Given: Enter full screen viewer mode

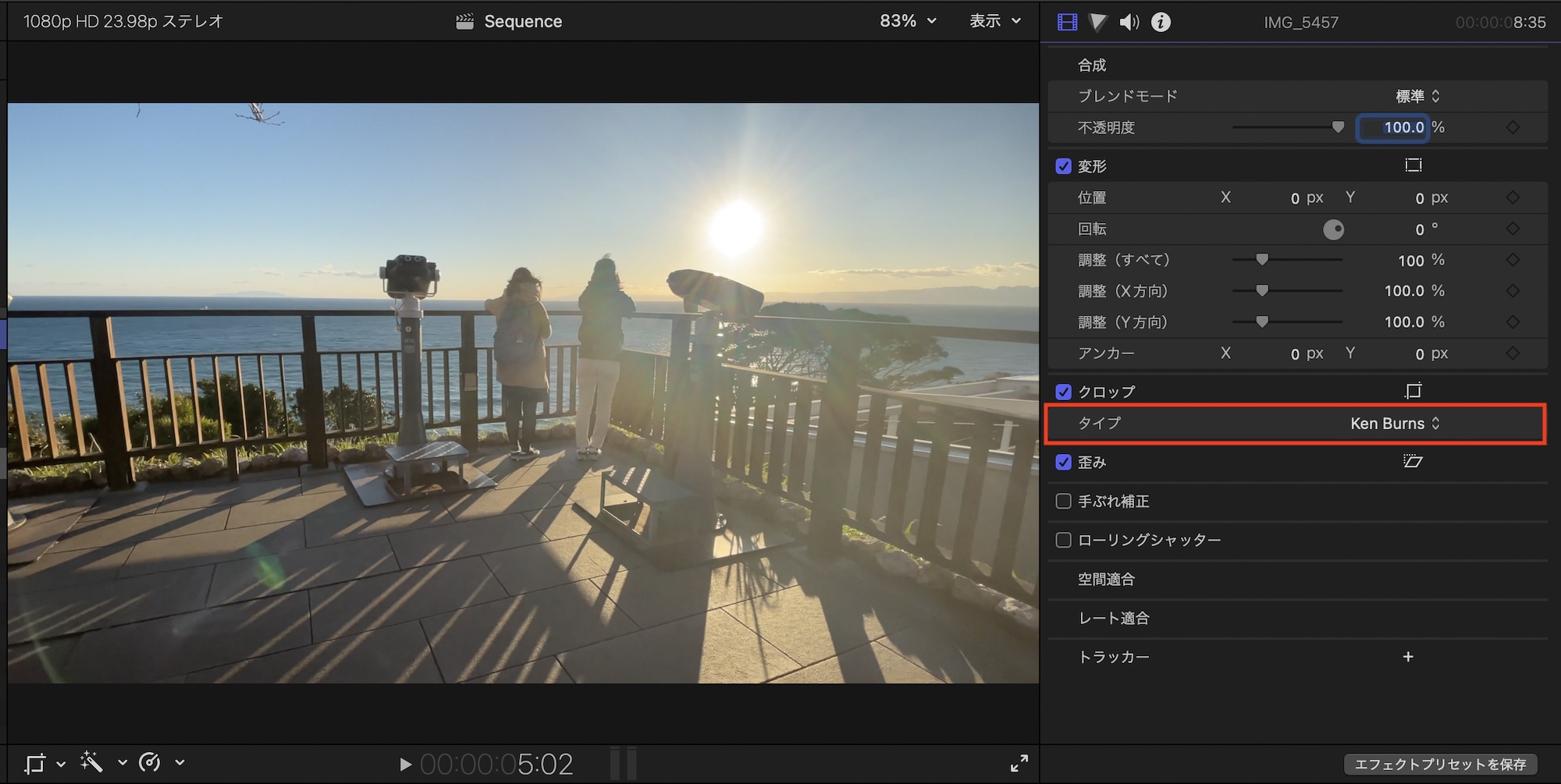Looking at the screenshot, I should point(1019,763).
